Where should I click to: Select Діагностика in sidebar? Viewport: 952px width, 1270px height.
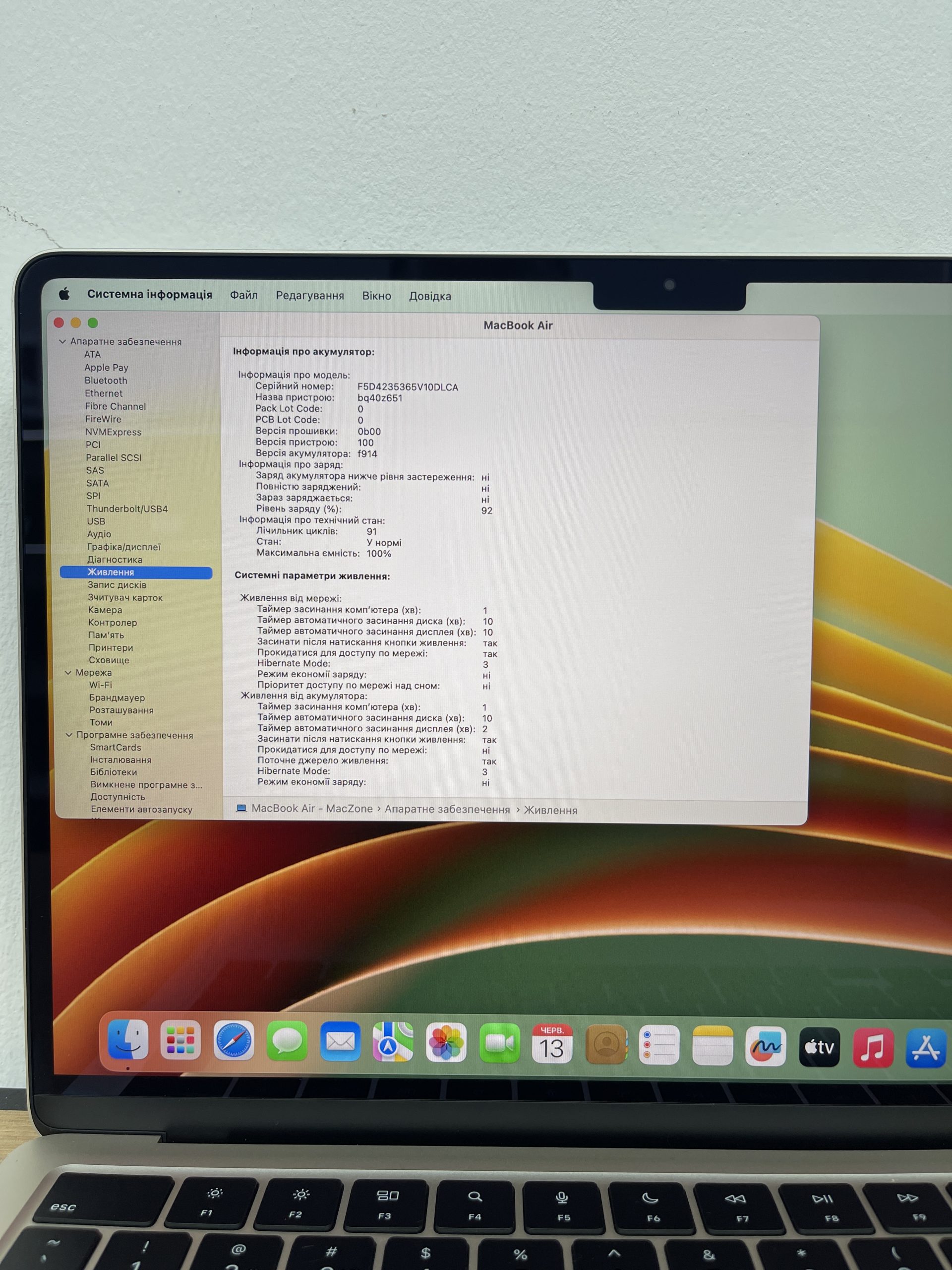tap(115, 559)
